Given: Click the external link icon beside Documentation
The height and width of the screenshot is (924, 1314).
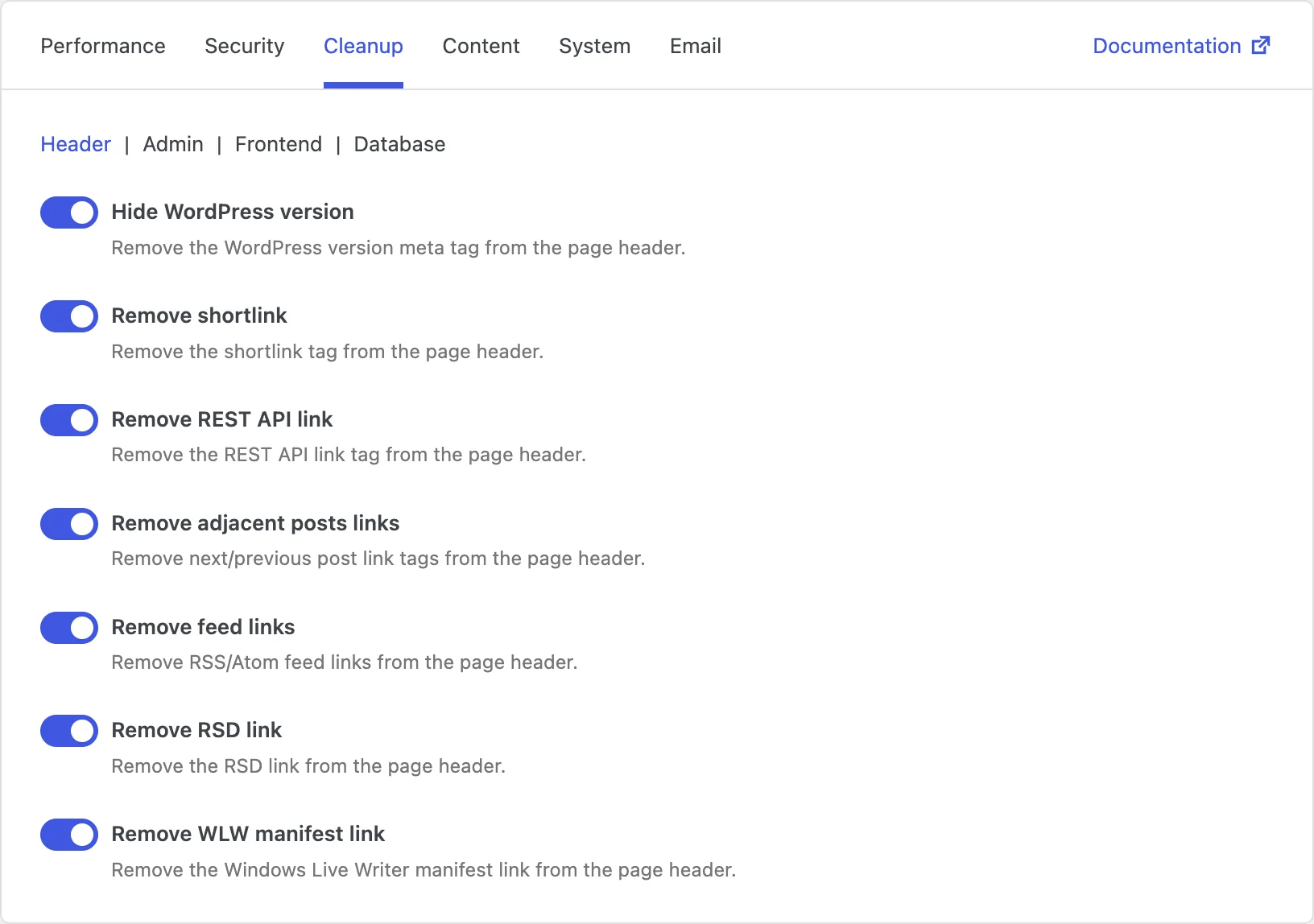Looking at the screenshot, I should pyautogui.click(x=1261, y=46).
